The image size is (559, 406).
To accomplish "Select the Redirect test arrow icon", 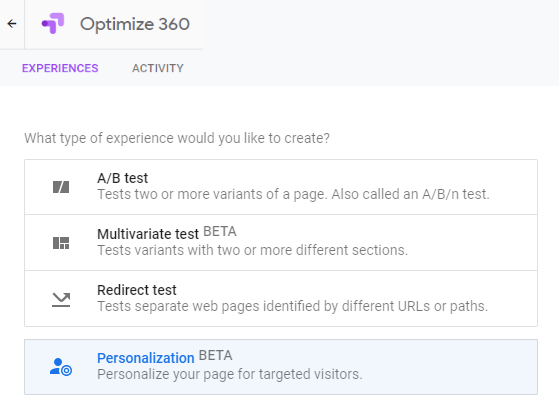I will [61, 300].
